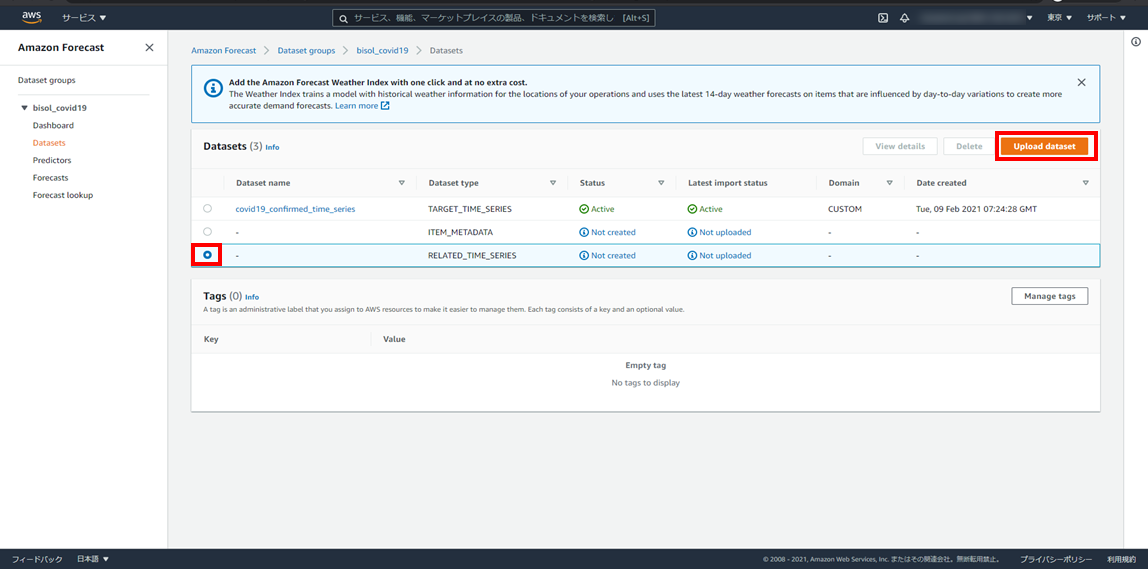Image resolution: width=1148 pixels, height=569 pixels.
Task: Click the Upload dataset button
Action: [x=1044, y=146]
